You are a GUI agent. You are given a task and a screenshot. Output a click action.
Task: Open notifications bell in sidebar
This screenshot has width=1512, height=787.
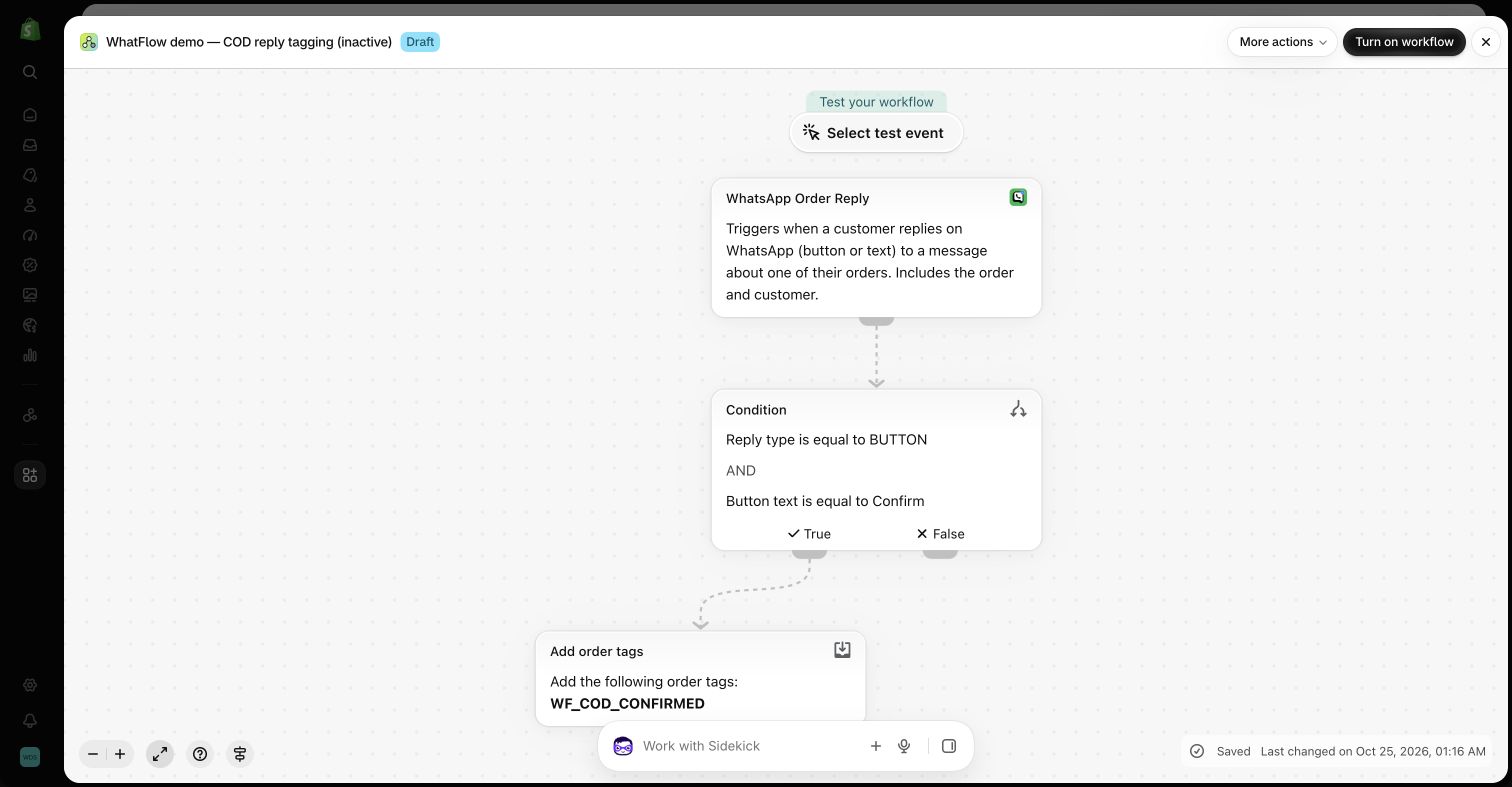[30, 721]
